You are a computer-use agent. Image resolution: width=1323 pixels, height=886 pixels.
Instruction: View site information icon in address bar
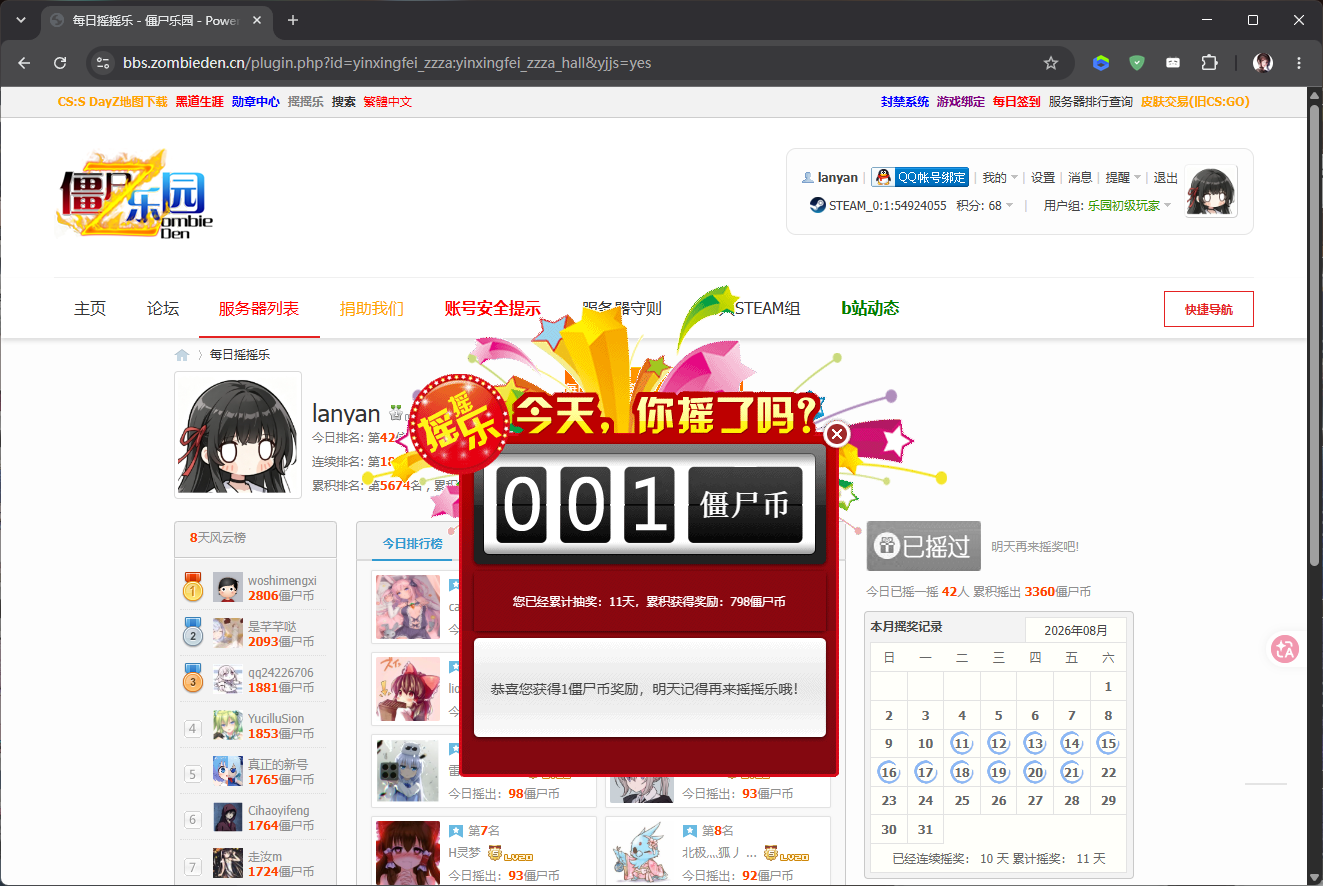point(102,63)
